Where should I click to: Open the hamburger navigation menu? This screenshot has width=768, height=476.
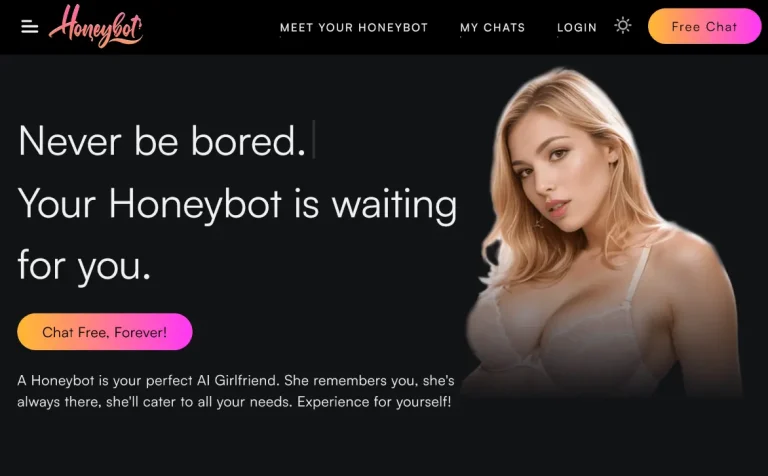(29, 27)
